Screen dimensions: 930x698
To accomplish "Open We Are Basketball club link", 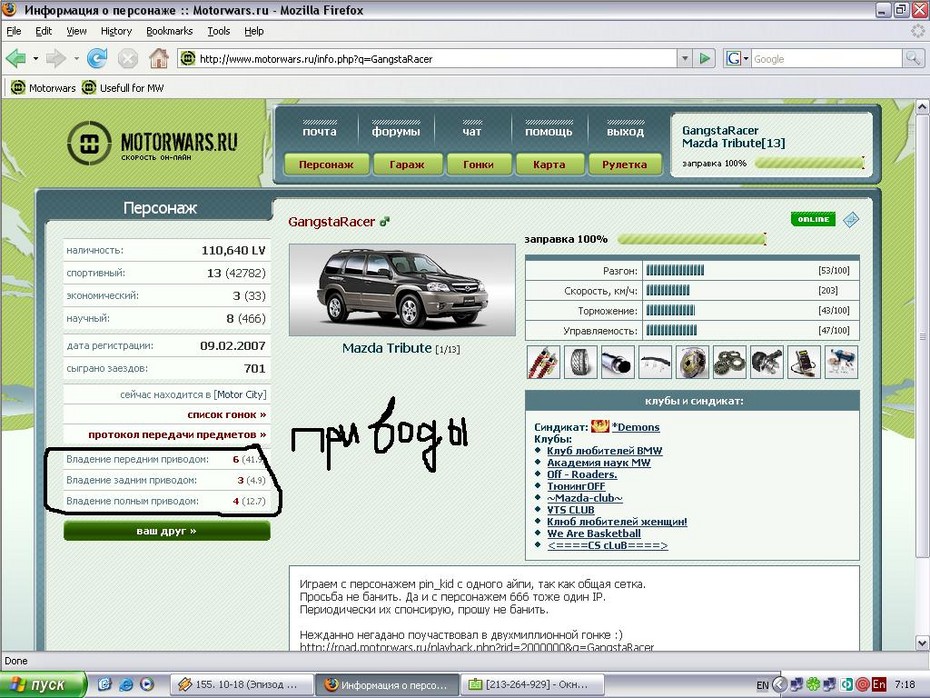I will click(x=594, y=534).
